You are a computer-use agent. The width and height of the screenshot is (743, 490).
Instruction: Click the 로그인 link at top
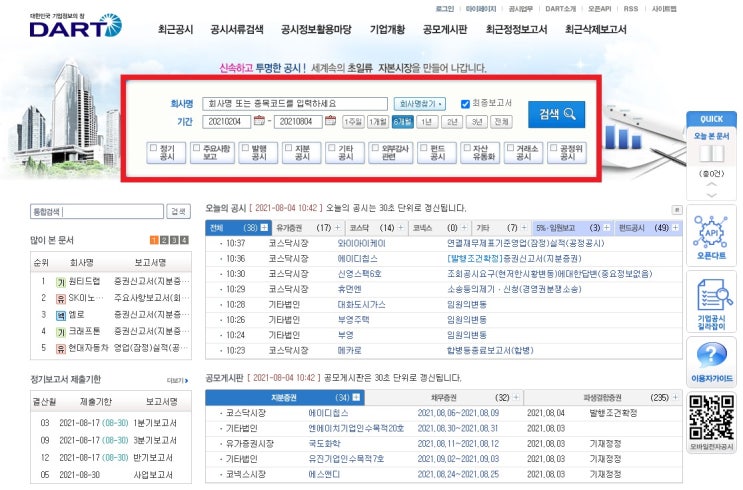click(x=444, y=9)
